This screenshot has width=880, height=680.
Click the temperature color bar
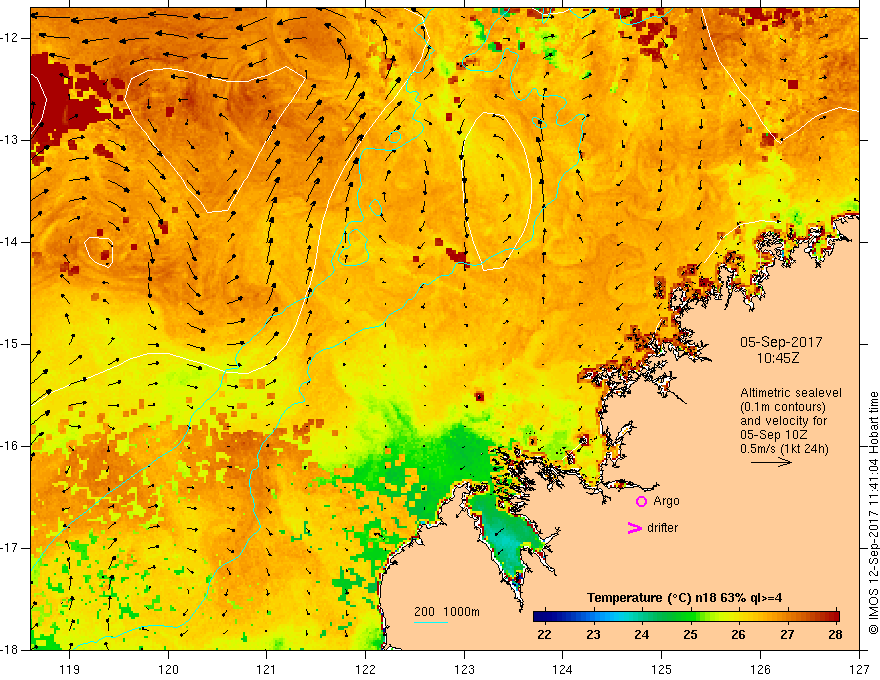(686, 616)
